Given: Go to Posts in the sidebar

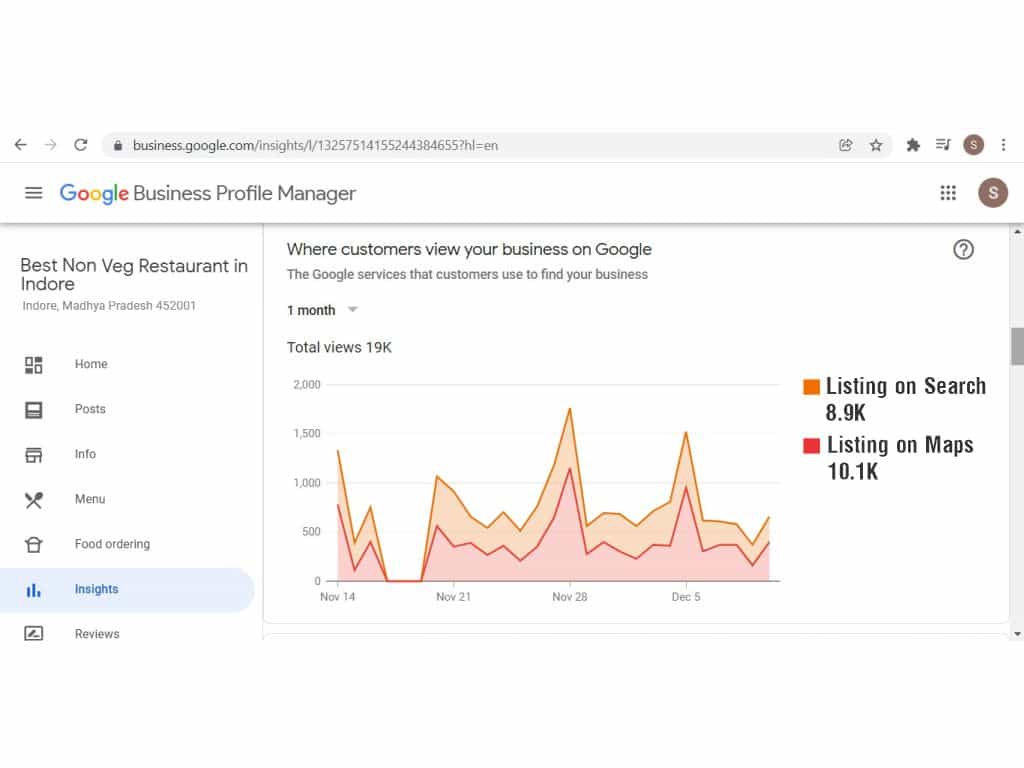Looking at the screenshot, I should point(90,409).
